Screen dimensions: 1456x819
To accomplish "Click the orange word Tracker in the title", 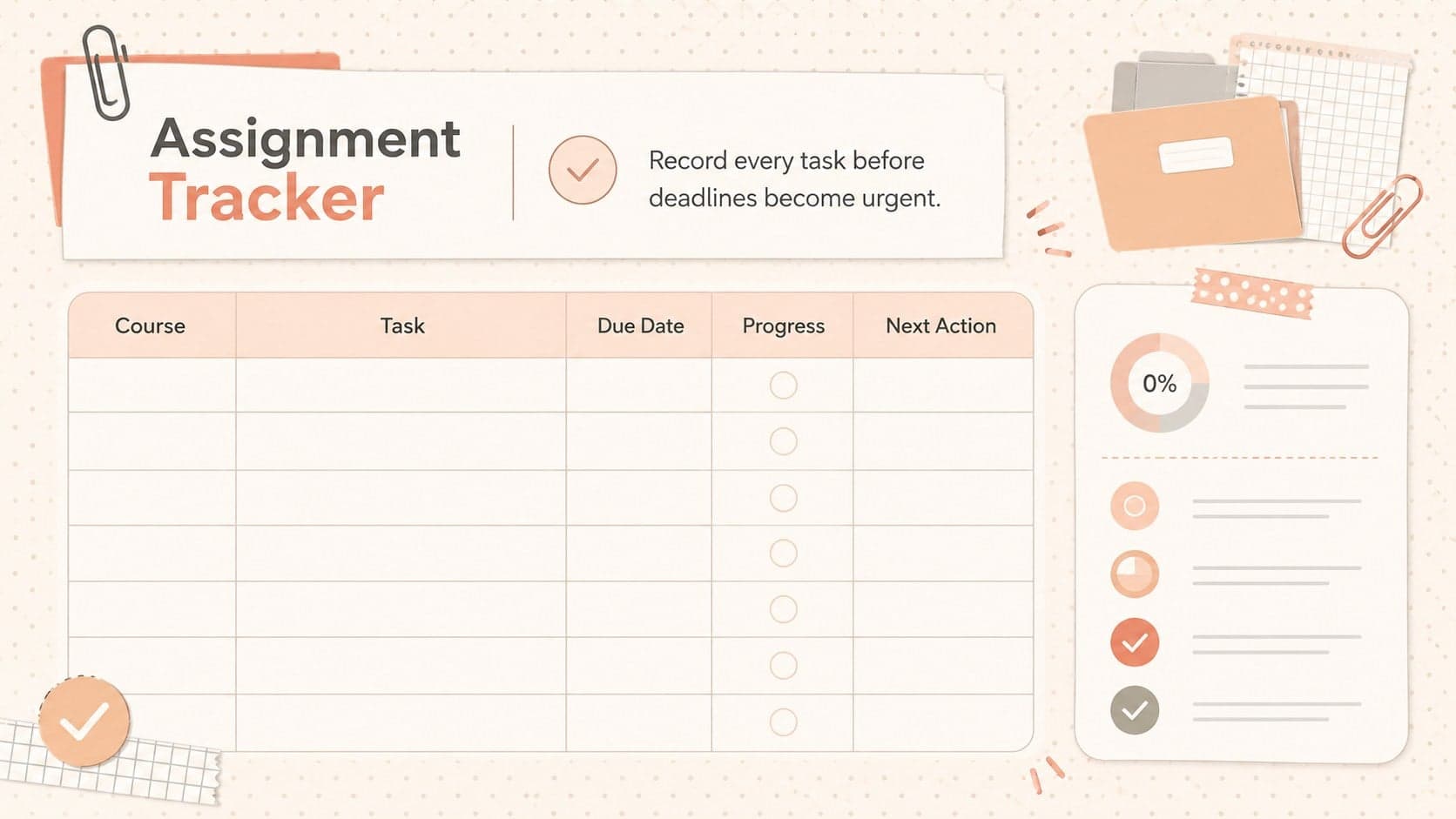I will (266, 198).
